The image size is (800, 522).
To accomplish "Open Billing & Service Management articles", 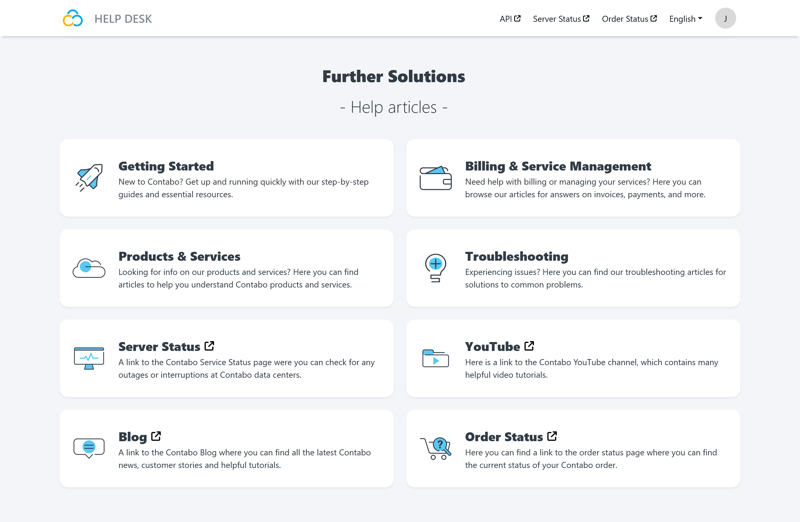I will [557, 166].
